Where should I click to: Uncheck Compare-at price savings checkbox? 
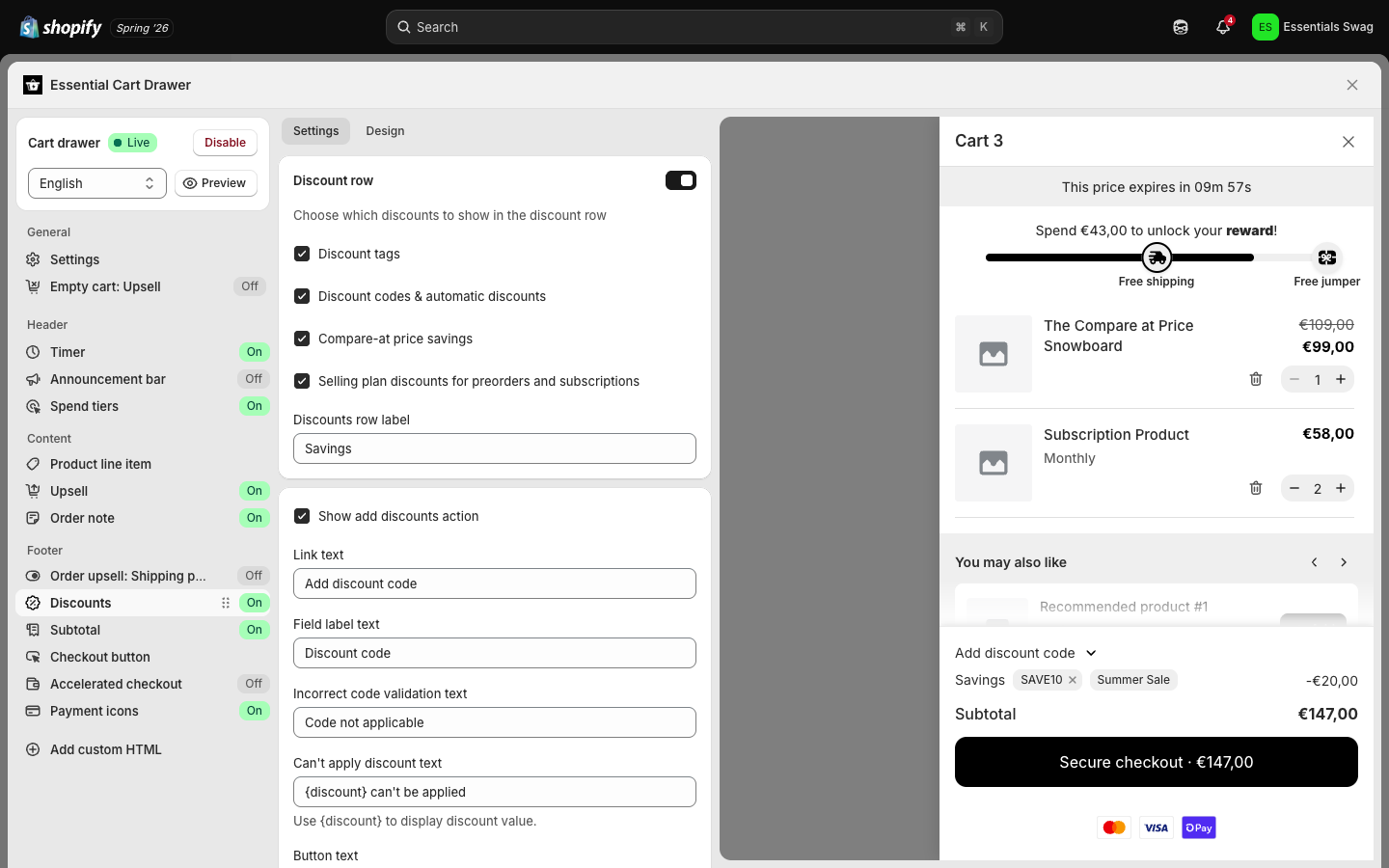(x=302, y=339)
